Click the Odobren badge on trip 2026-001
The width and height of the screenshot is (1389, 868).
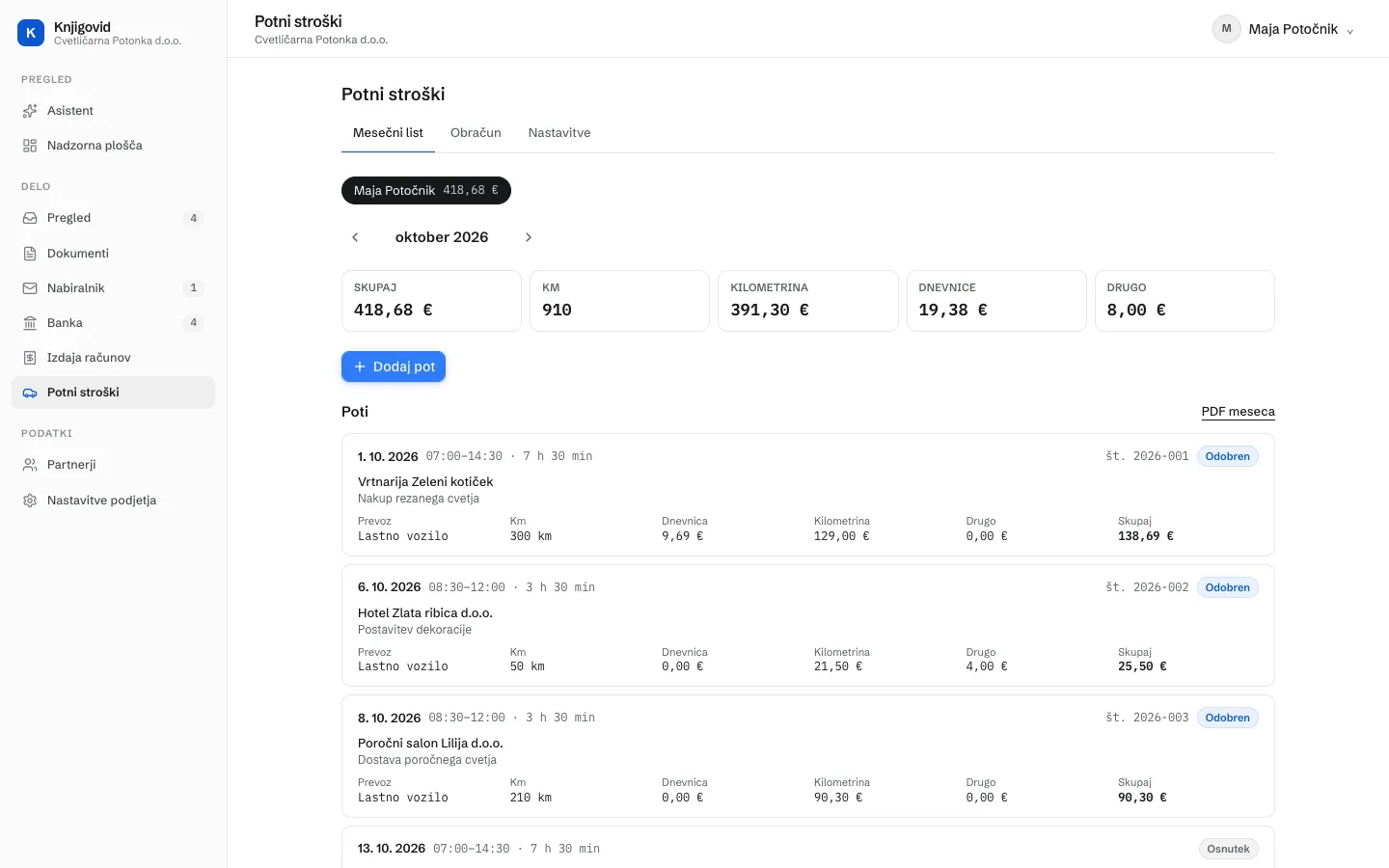coord(1227,456)
